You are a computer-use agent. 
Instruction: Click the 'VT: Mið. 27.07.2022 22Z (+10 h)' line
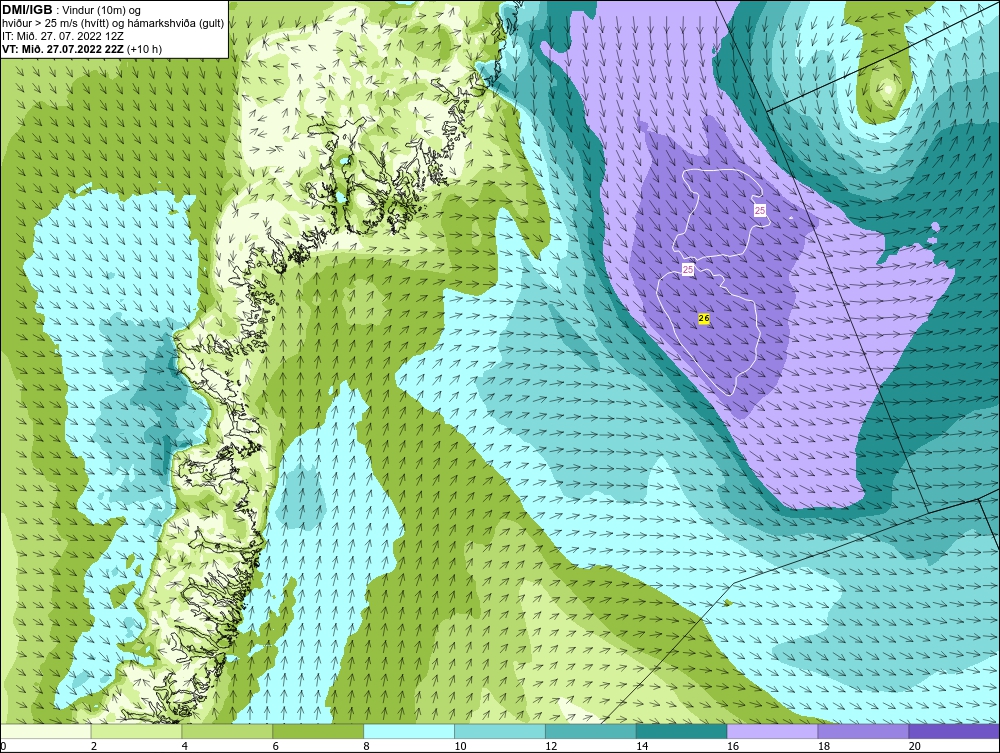82,48
